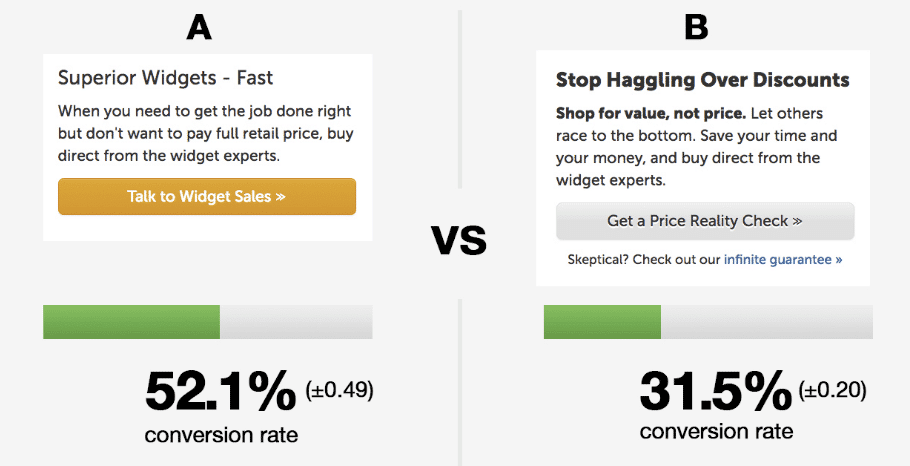
Task: Click the 31.5% conversion figure
Action: [x=715, y=391]
